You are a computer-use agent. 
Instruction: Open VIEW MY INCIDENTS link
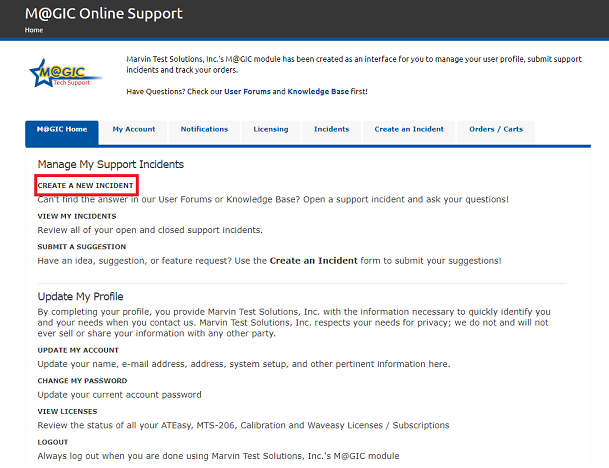77,216
